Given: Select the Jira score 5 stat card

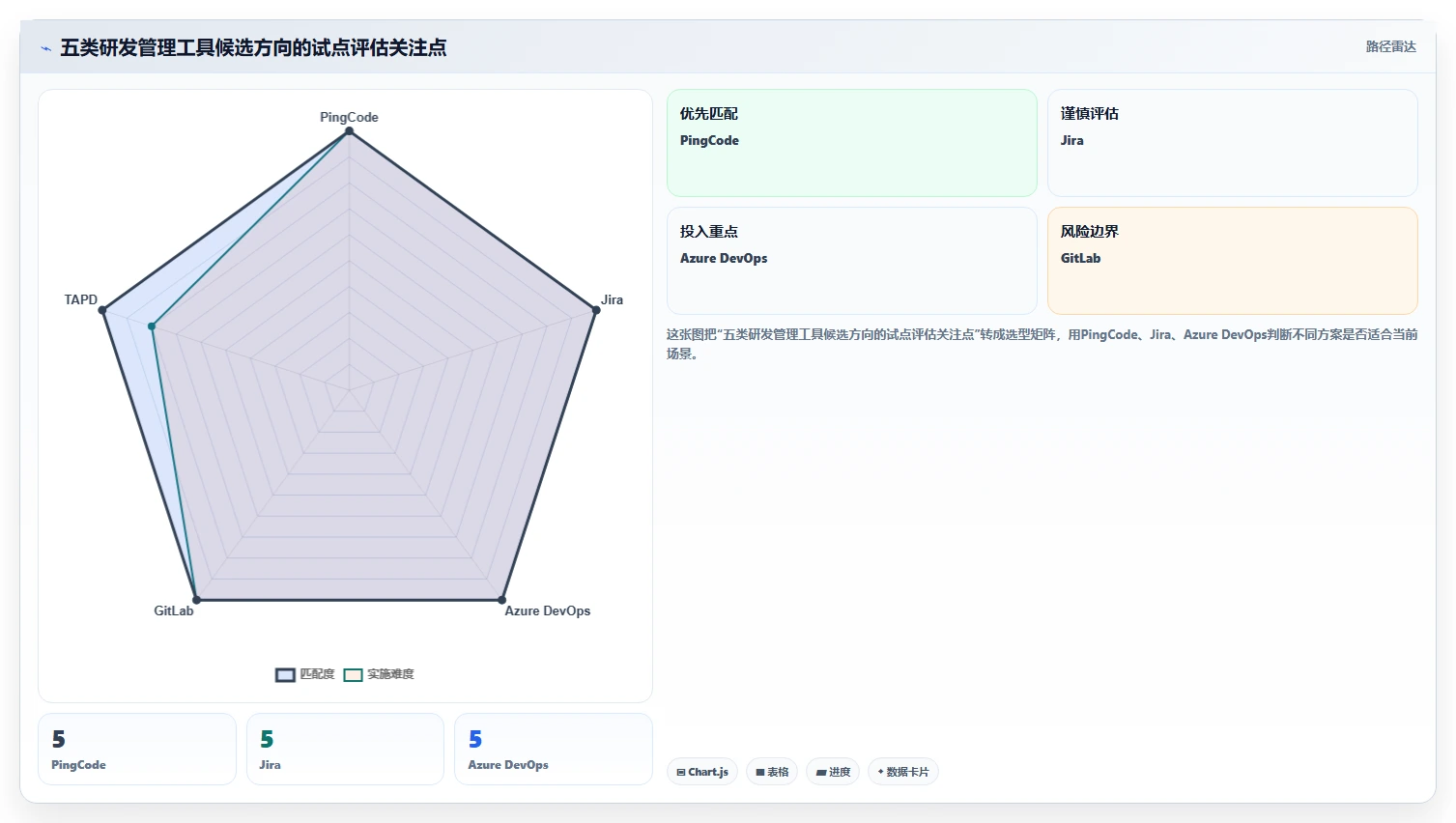Looking at the screenshot, I should pyautogui.click(x=345, y=750).
